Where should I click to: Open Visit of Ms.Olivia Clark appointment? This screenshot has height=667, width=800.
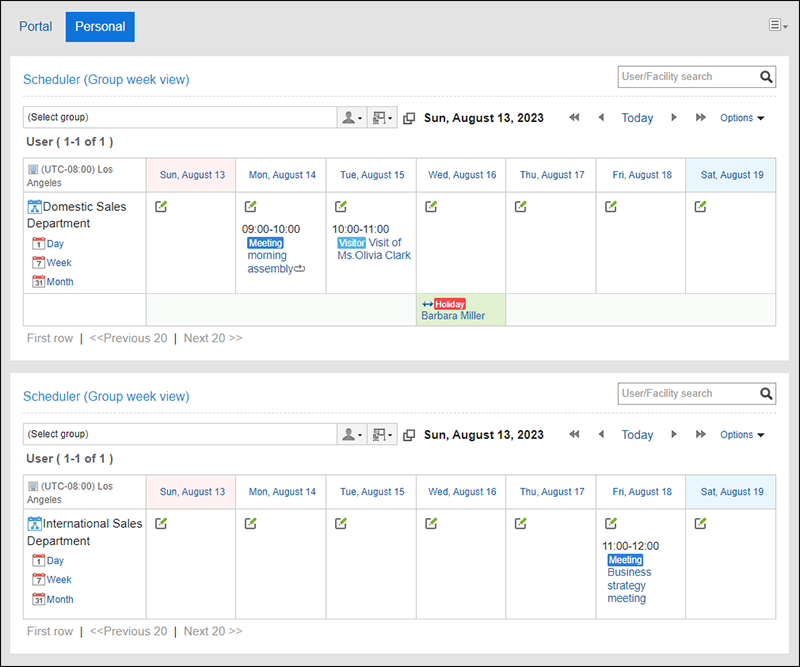(373, 249)
